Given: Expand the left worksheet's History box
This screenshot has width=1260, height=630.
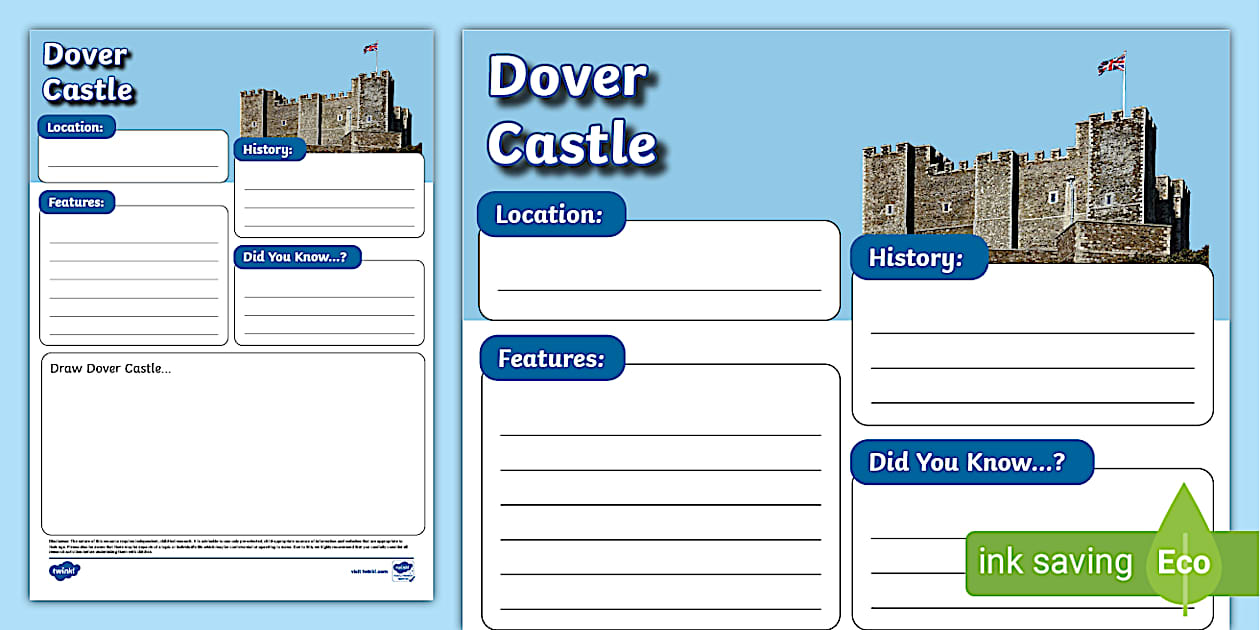Looking at the screenshot, I should 330,195.
